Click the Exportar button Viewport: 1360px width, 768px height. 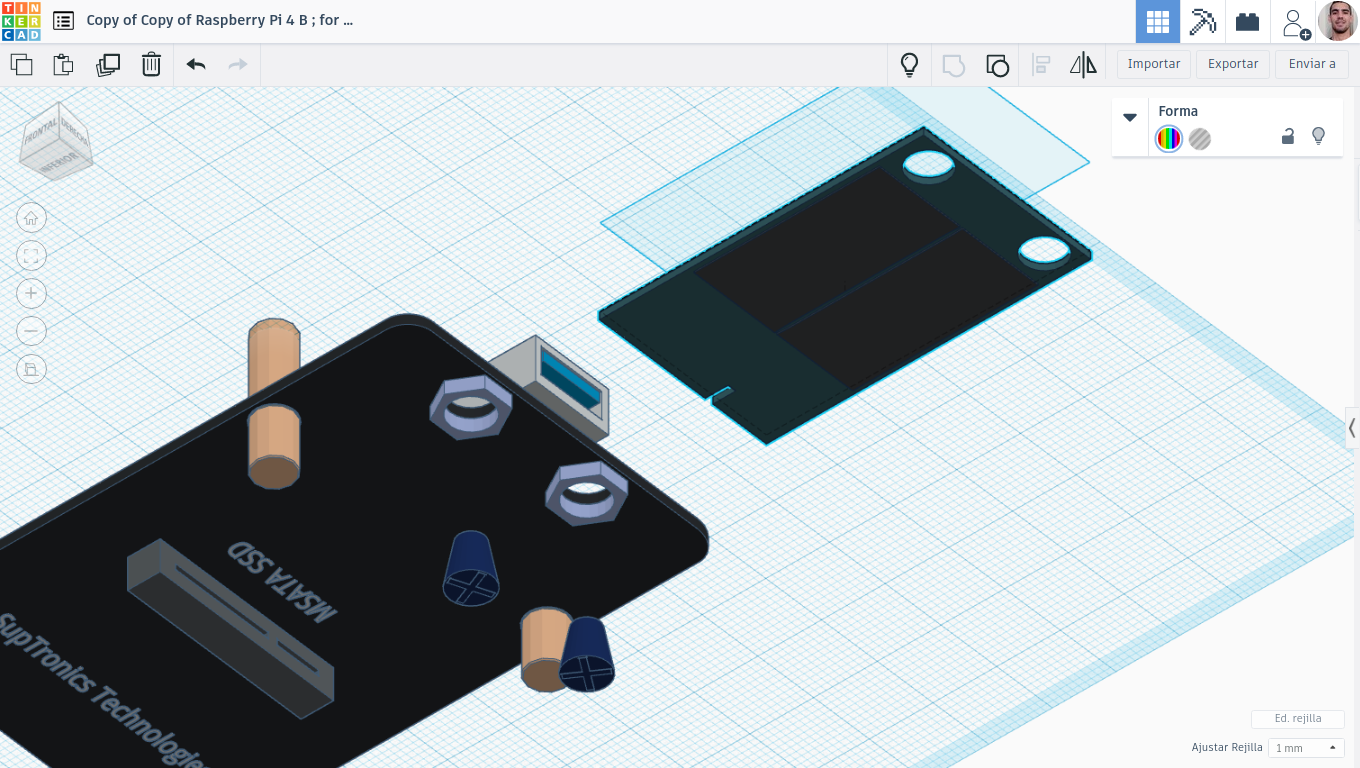(1233, 64)
